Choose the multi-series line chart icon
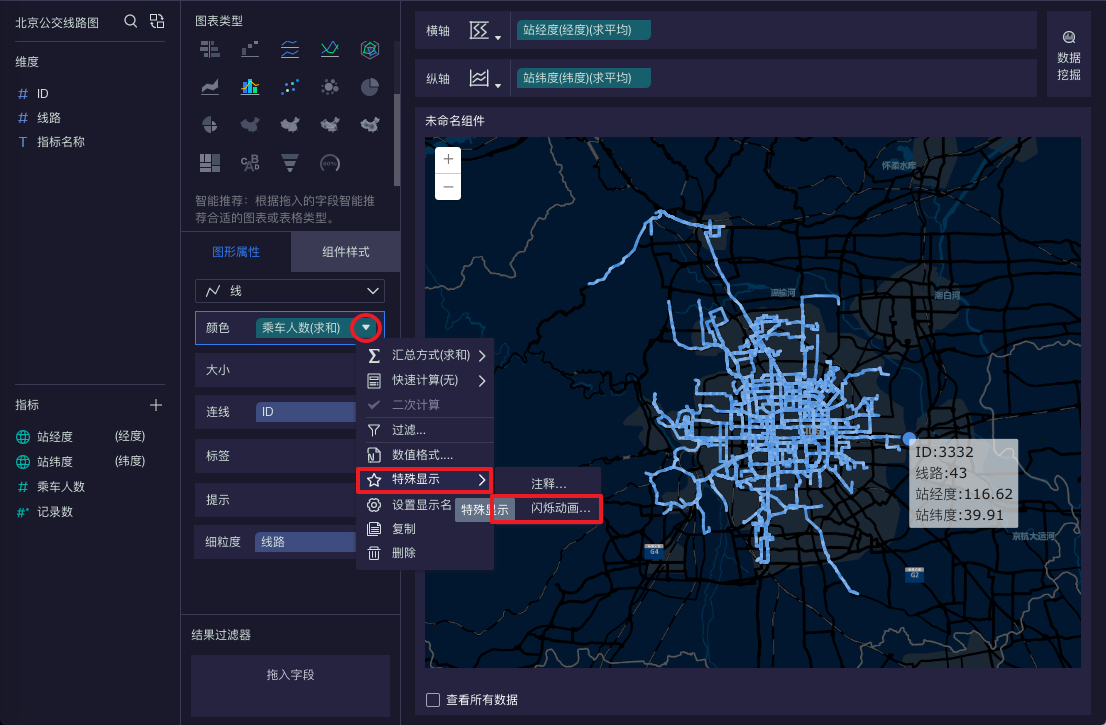1106x725 pixels. [x=329, y=49]
